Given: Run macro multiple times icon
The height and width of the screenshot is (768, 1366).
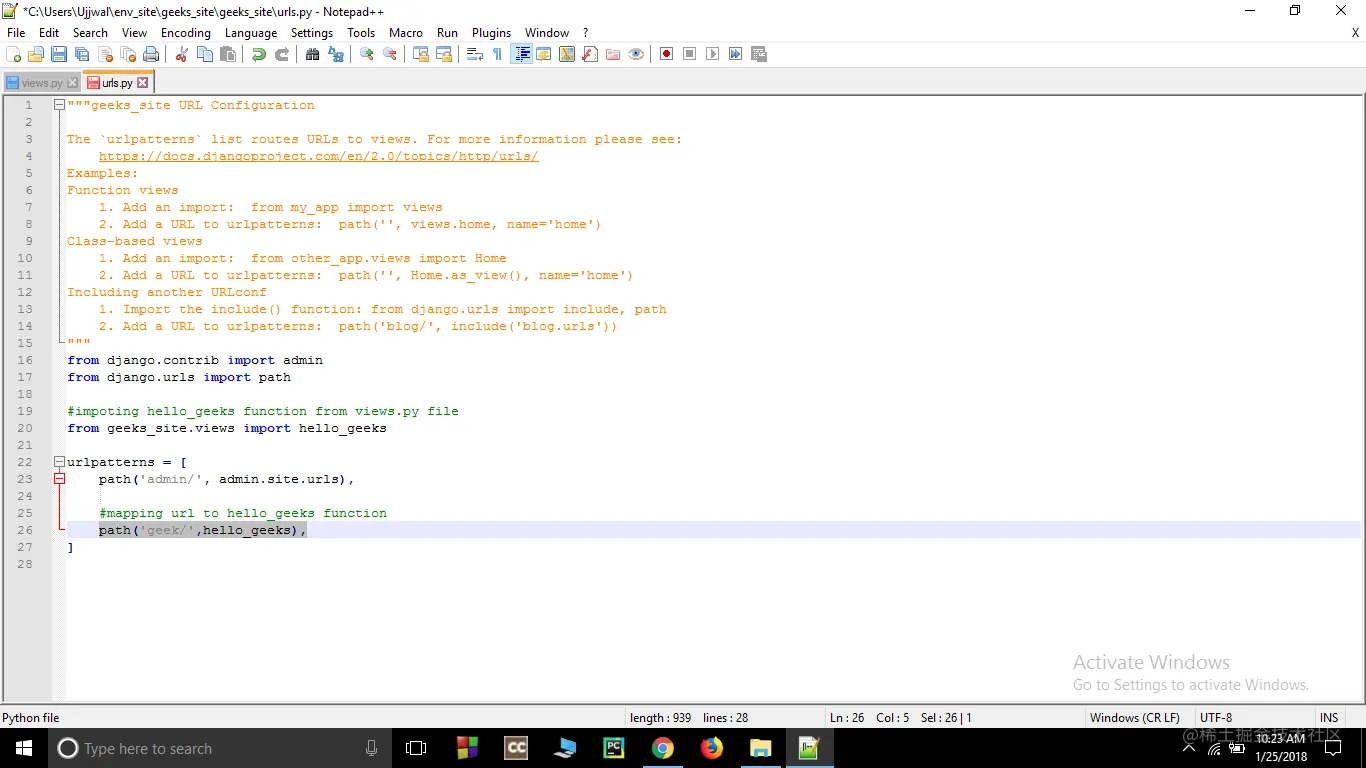Looking at the screenshot, I should pos(736,54).
